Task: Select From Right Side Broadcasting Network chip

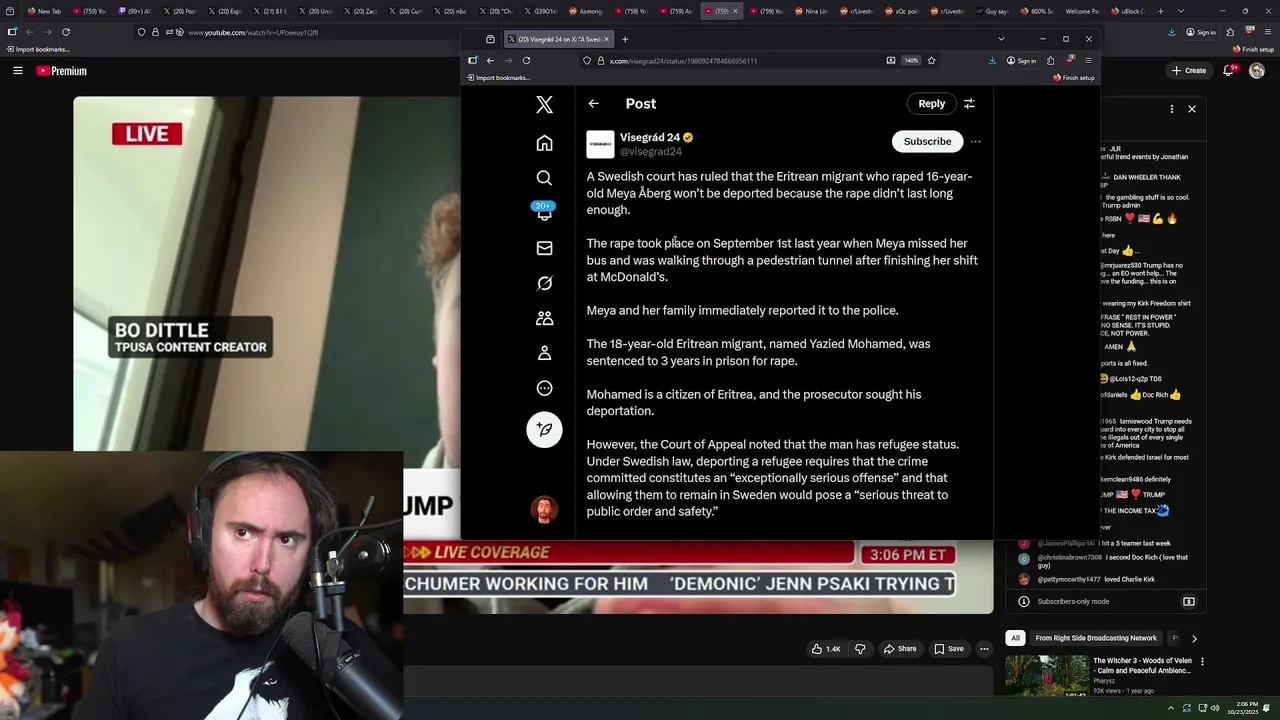Action: point(1096,638)
